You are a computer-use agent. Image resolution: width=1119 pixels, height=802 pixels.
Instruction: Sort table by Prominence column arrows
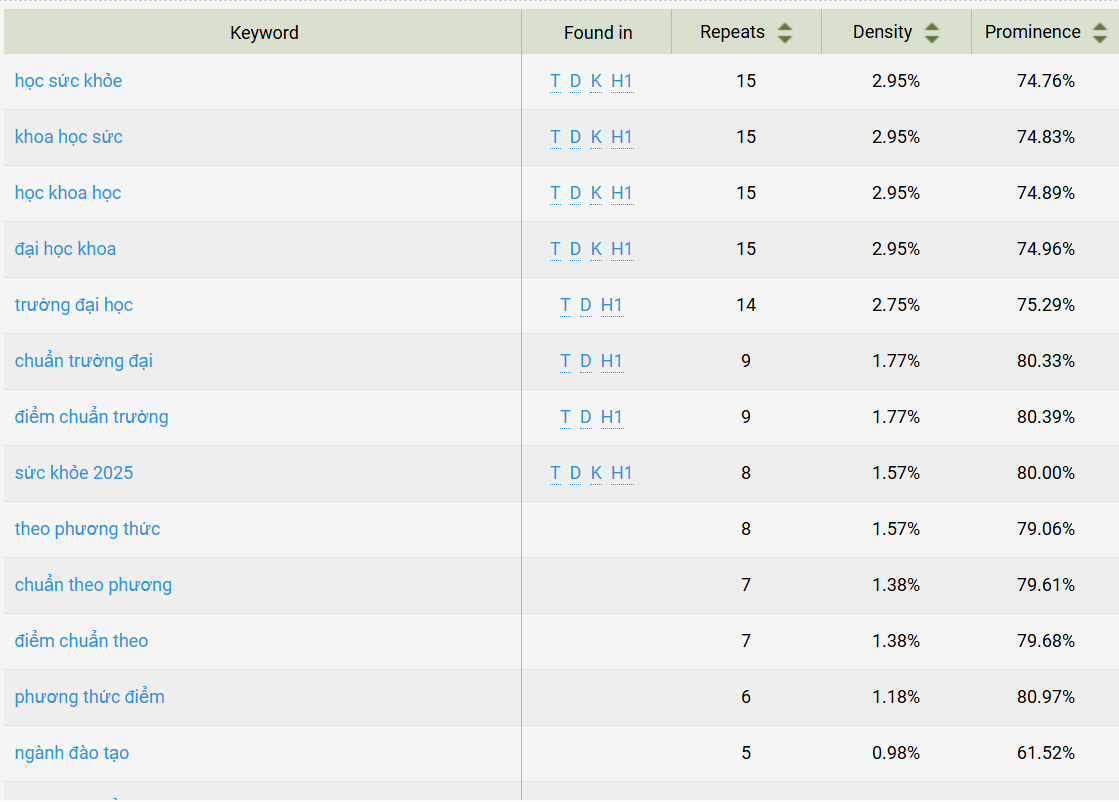(x=1100, y=33)
